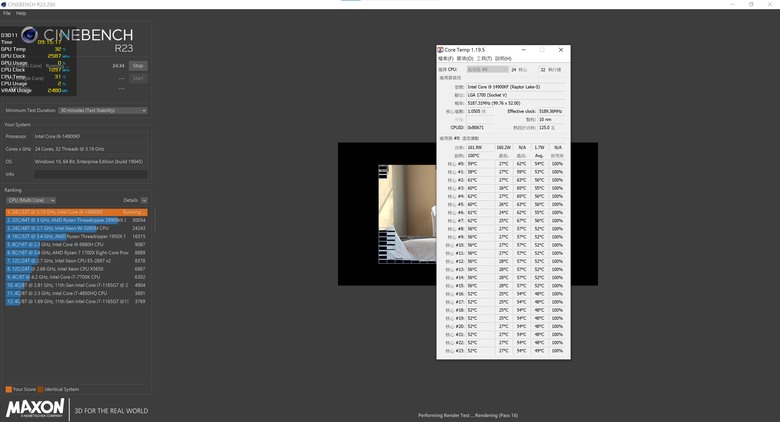Viewport: 780px width, 422px height.
Task: Click the orange Your Score legend swatch
Action: tap(8, 389)
